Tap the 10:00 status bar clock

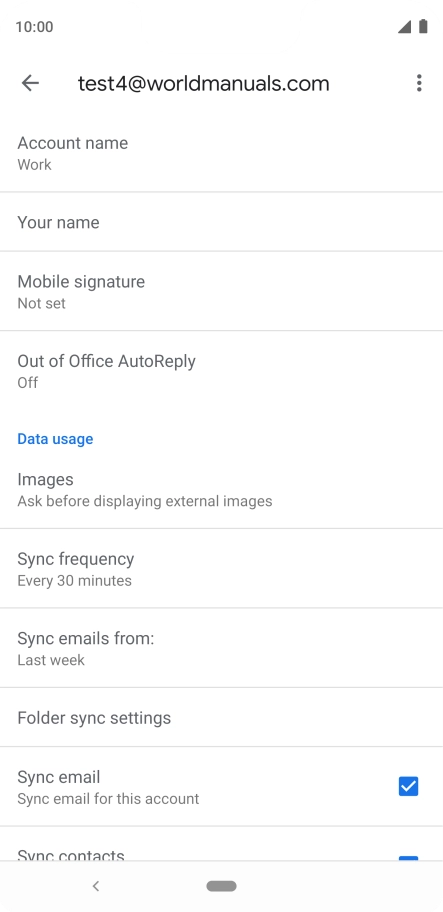tap(34, 27)
